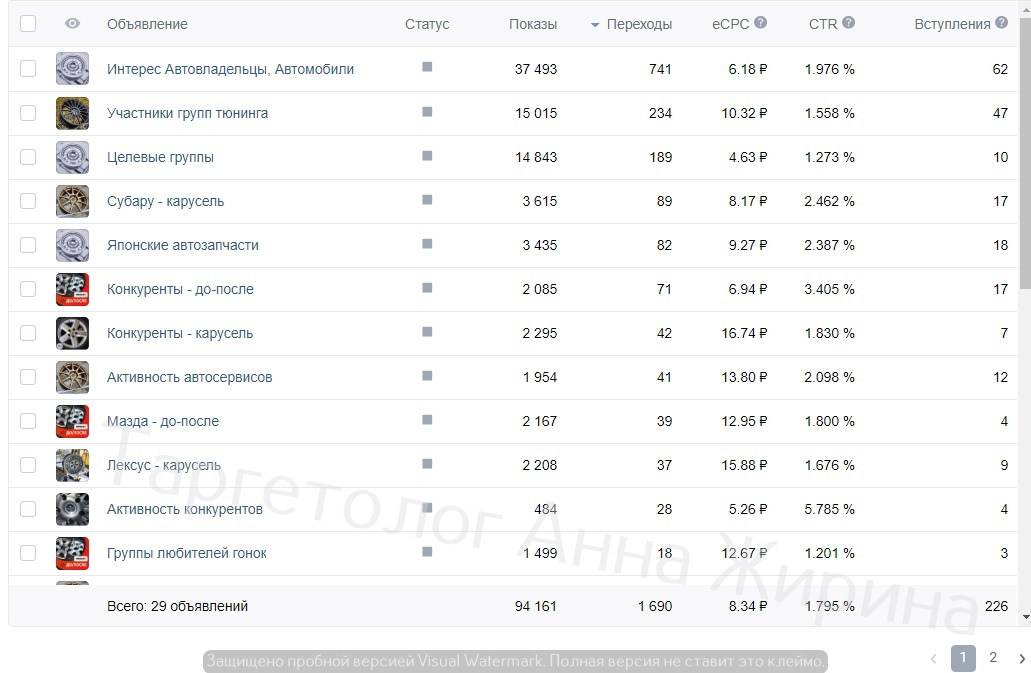This screenshot has width=1031, height=673.
Task: Open the Целевые группы ad link
Action: (x=160, y=157)
